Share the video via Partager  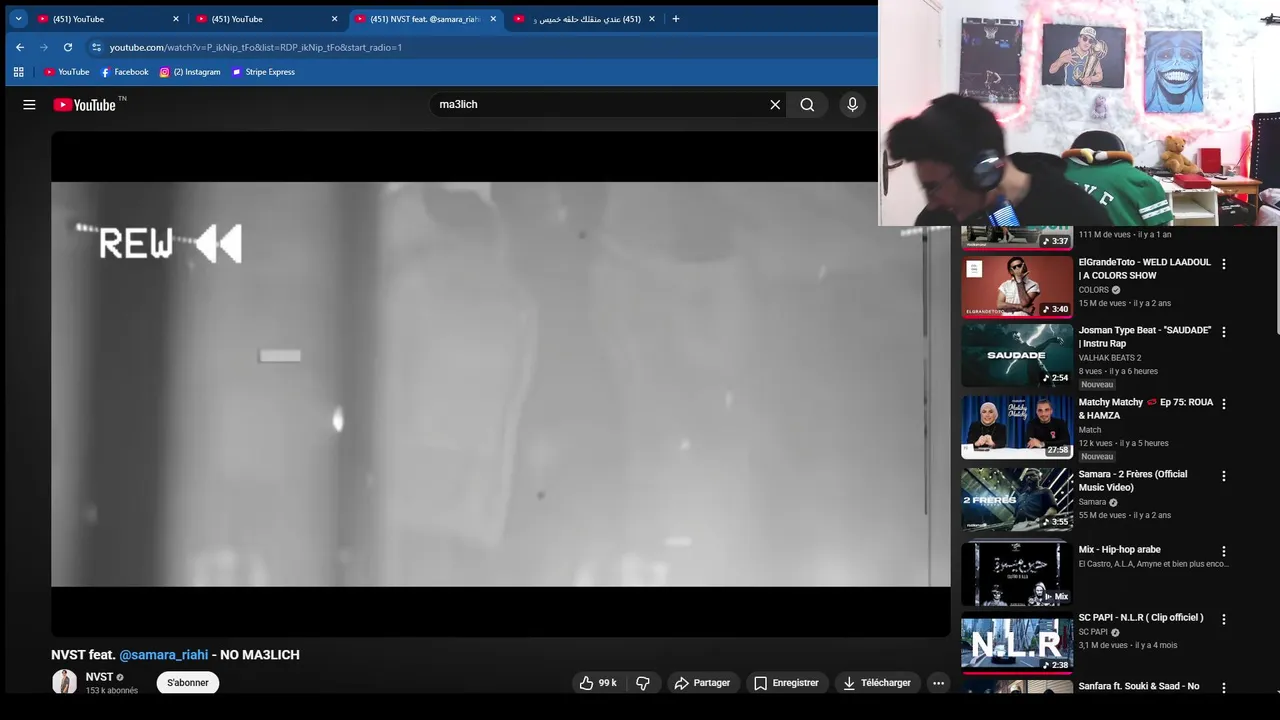click(703, 683)
